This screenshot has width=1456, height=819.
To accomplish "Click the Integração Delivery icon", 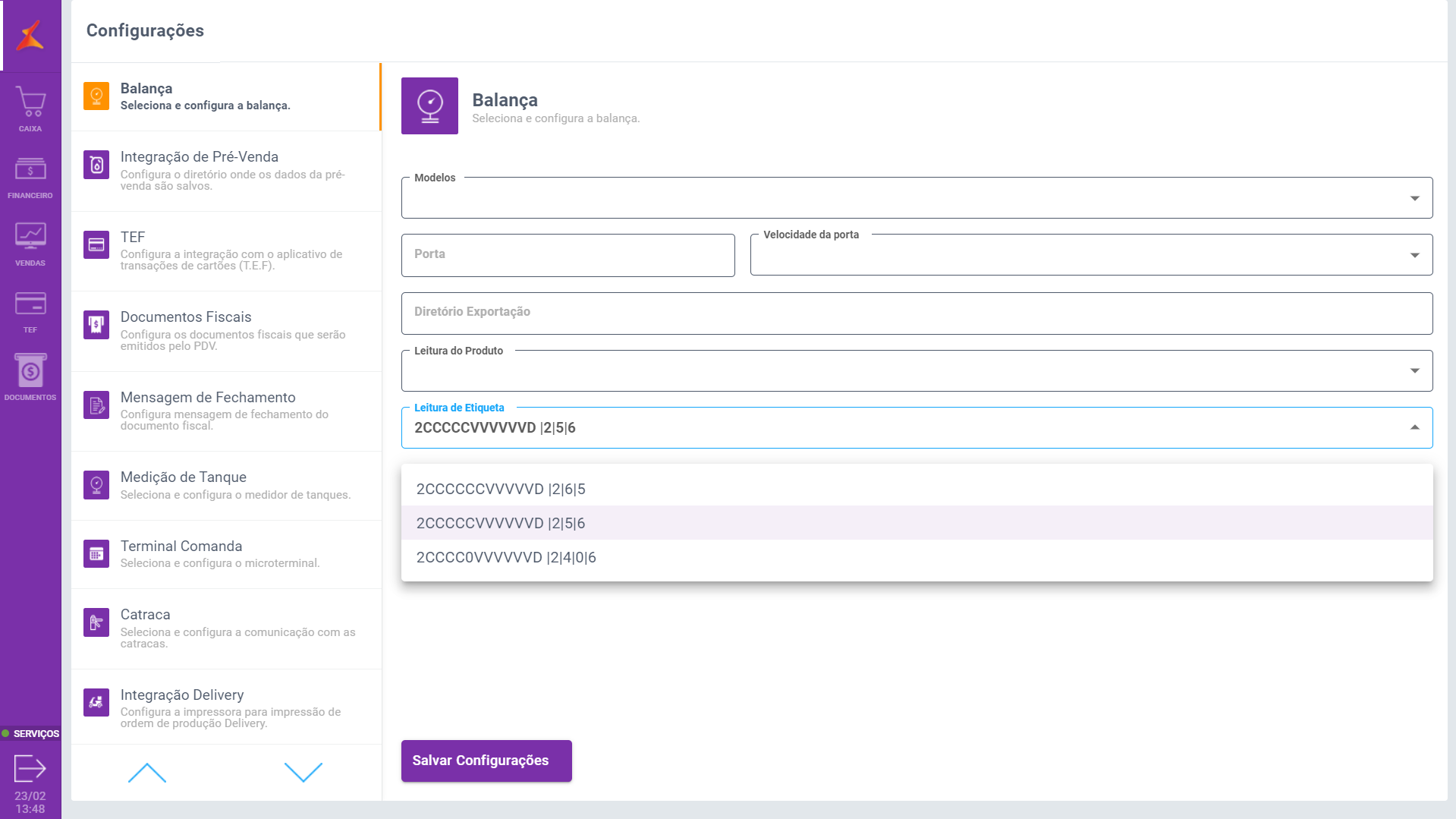I will [96, 703].
